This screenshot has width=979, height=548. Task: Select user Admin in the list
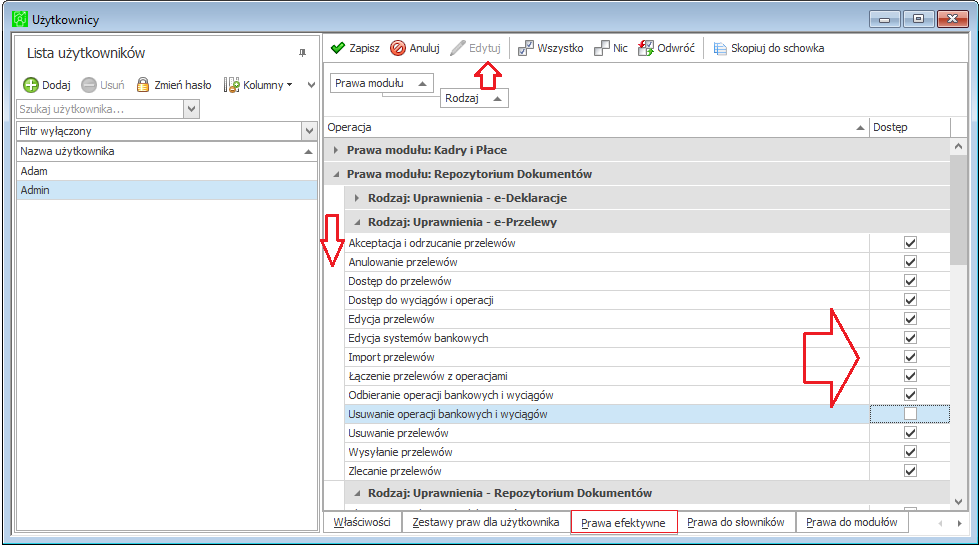pos(167,190)
